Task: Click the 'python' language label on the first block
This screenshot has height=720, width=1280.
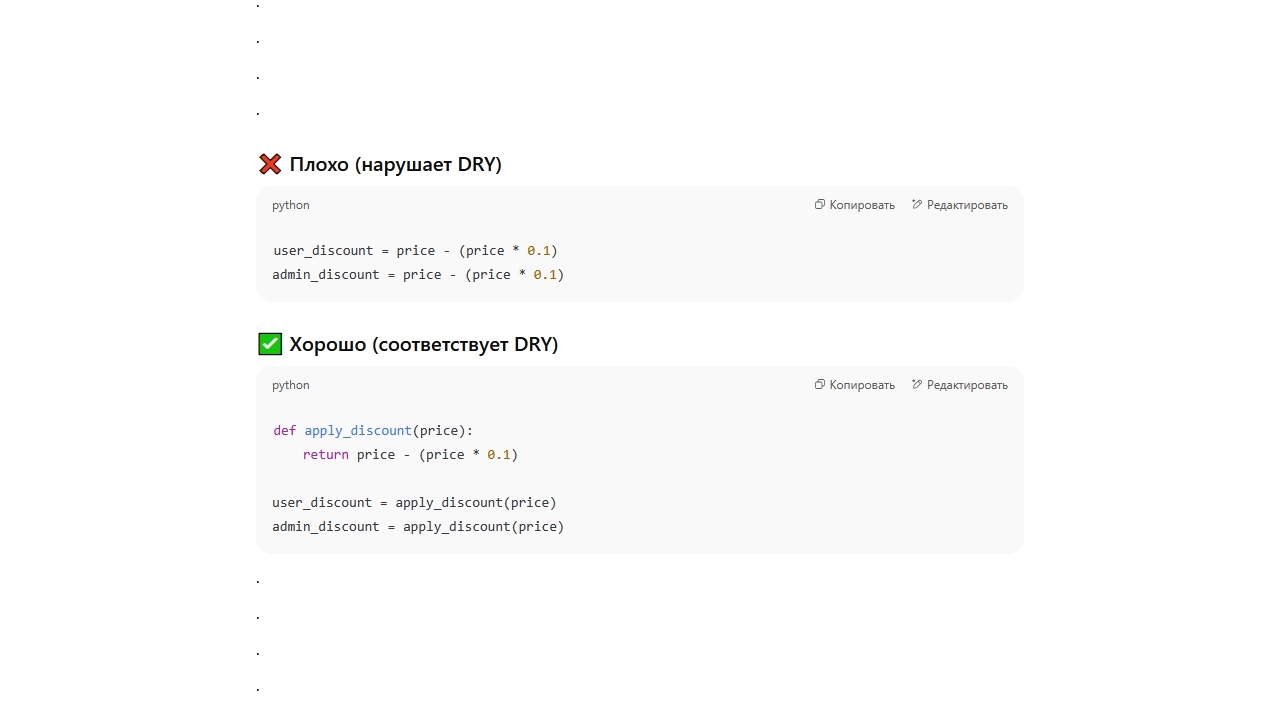Action: point(290,205)
